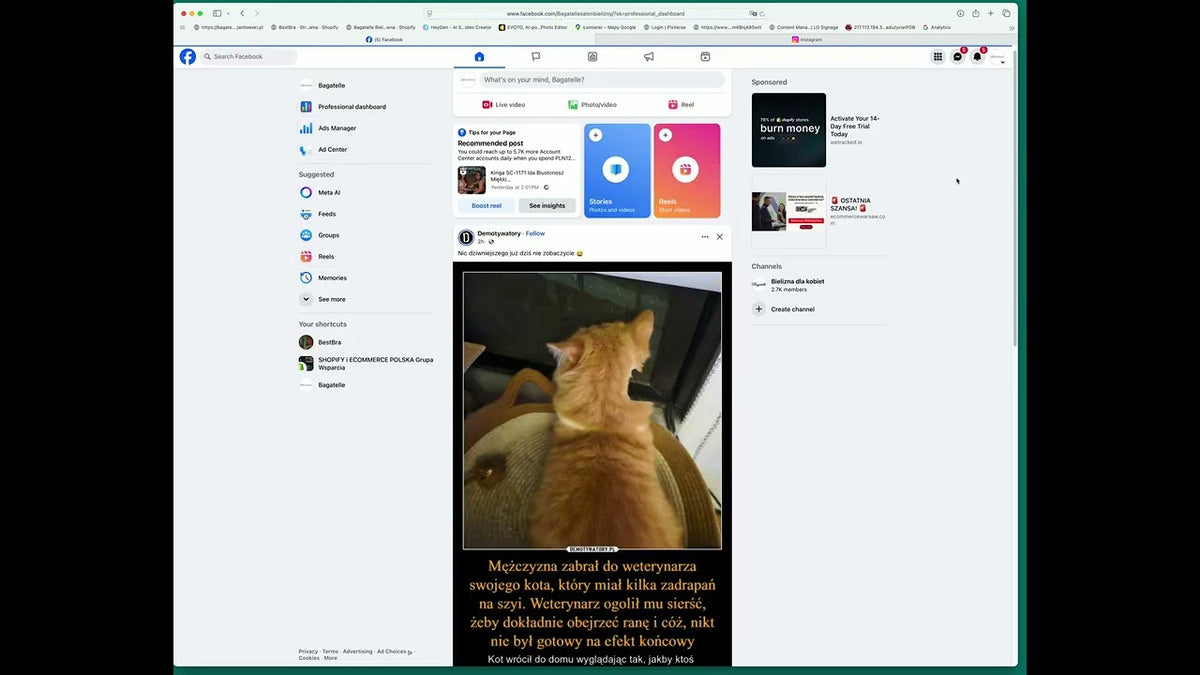The width and height of the screenshot is (1200, 675).
Task: Open the Stories card
Action: pos(617,171)
